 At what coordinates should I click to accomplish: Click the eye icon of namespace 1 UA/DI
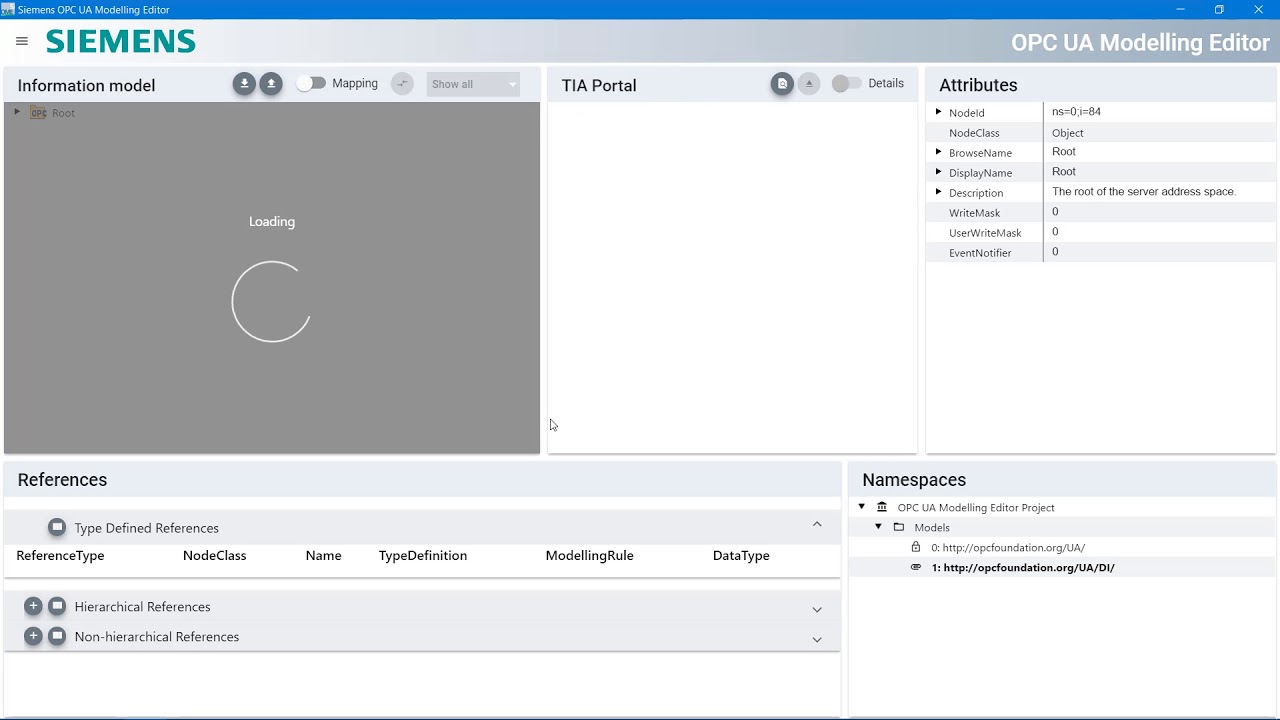[x=915, y=567]
